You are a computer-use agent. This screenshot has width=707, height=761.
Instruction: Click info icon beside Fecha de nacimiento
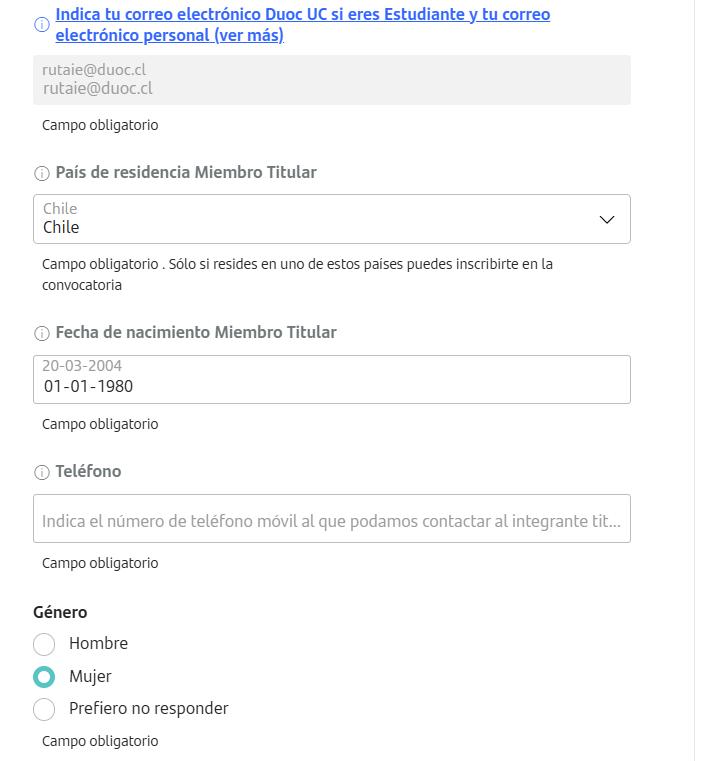(42, 333)
